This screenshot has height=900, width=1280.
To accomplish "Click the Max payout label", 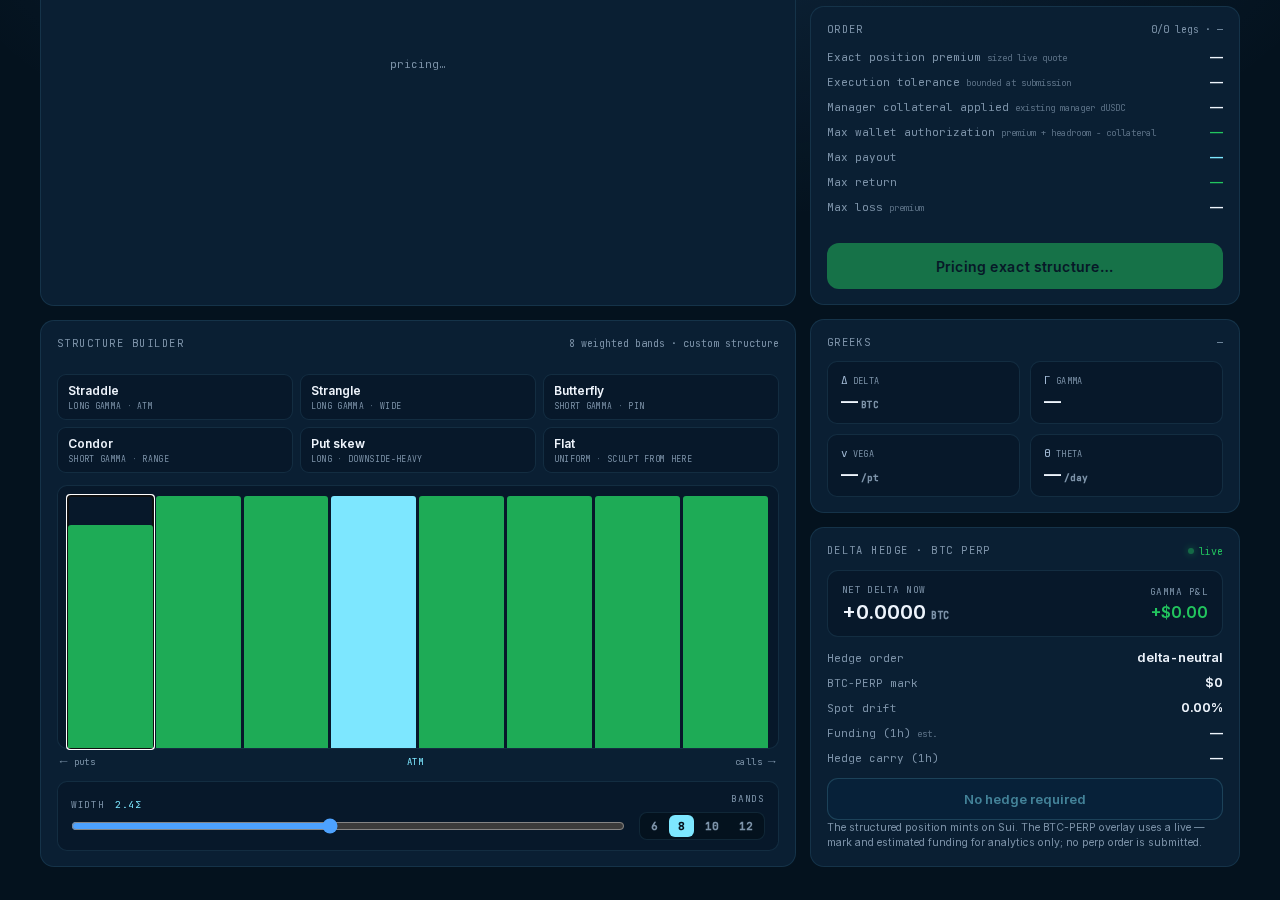I will [x=862, y=157].
